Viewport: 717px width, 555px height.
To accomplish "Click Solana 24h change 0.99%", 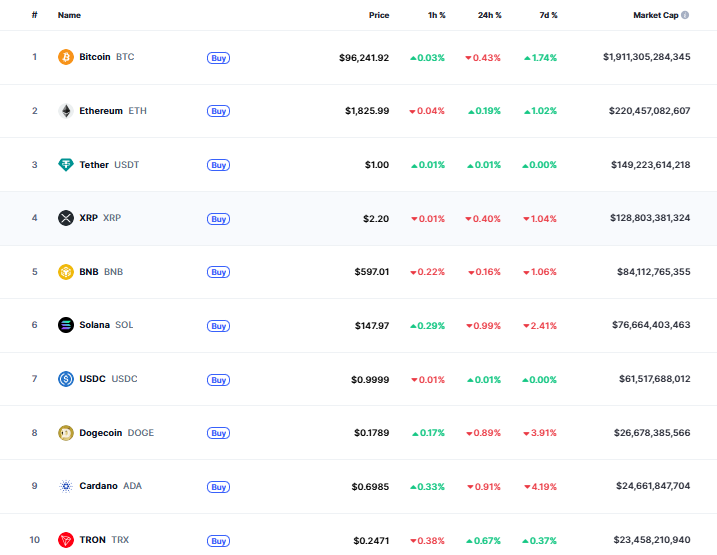I will pyautogui.click(x=483, y=326).
